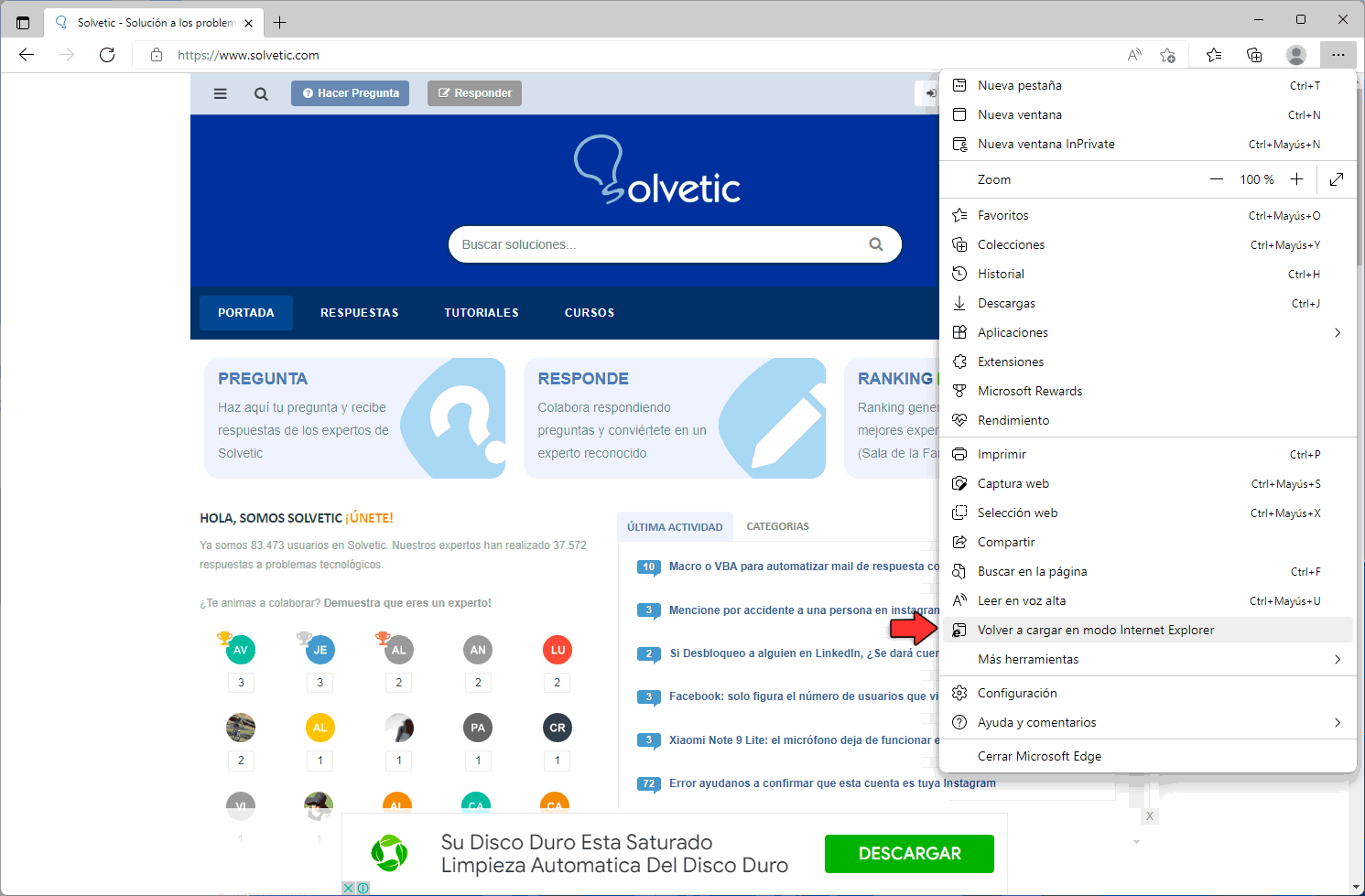Open the Read aloud icon in address bar
This screenshot has width=1365, height=896.
(1134, 55)
